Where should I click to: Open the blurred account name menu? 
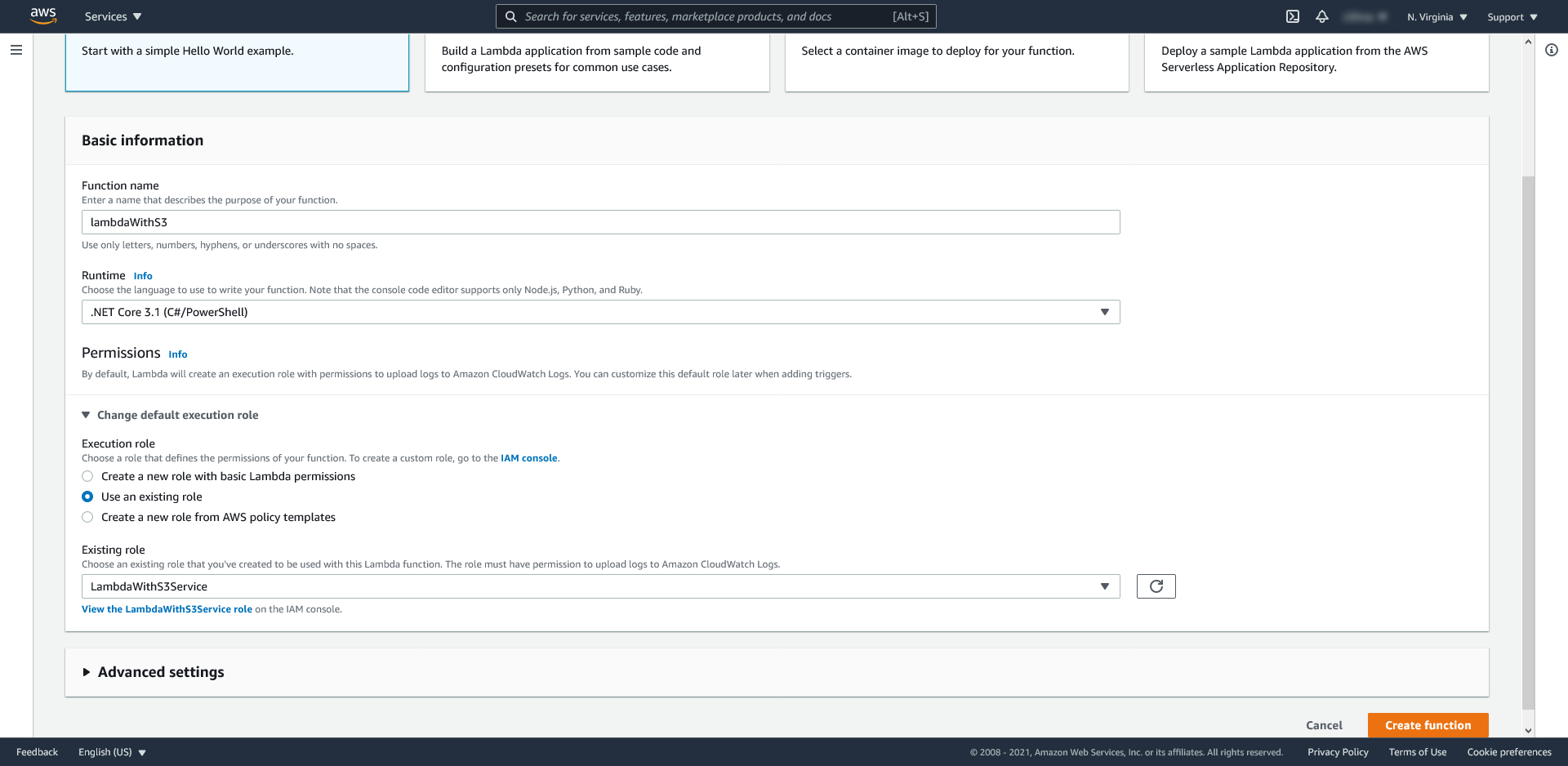coord(1365,16)
